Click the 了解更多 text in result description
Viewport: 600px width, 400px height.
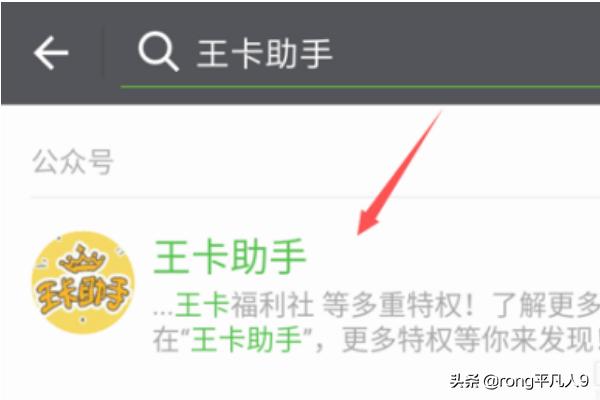(547, 305)
